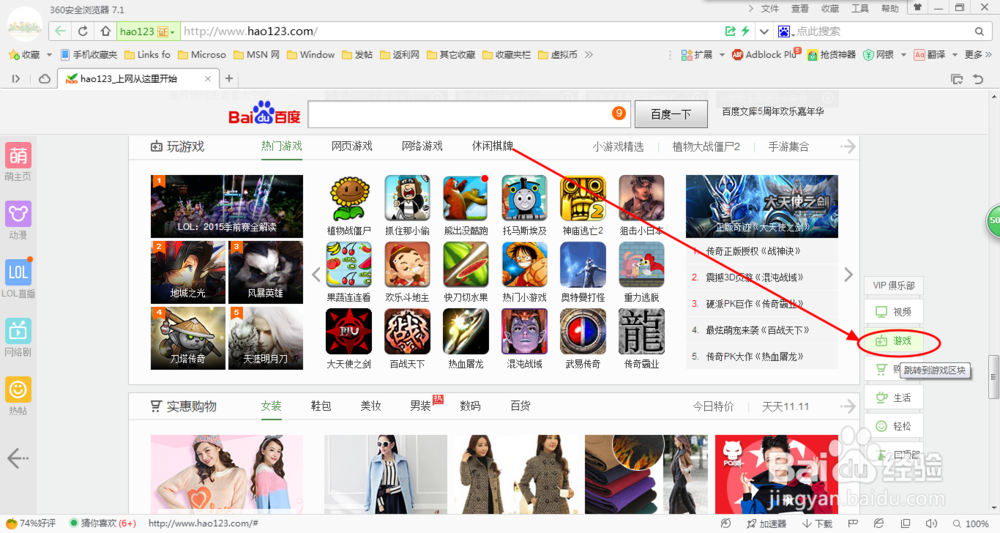Click the new tab plus button
Screen dimensions: 1000x533
[229, 78]
